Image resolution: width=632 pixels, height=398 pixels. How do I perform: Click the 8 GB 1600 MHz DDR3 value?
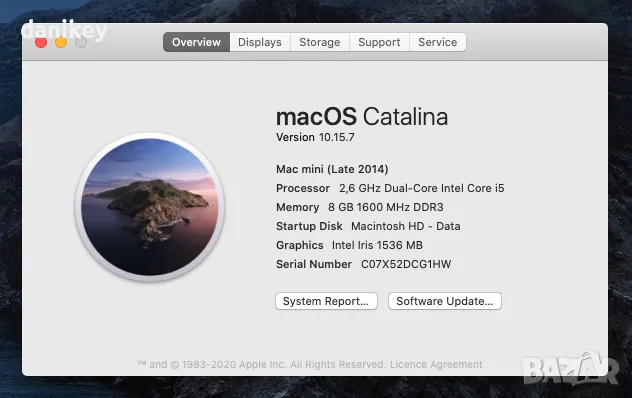click(x=386, y=207)
